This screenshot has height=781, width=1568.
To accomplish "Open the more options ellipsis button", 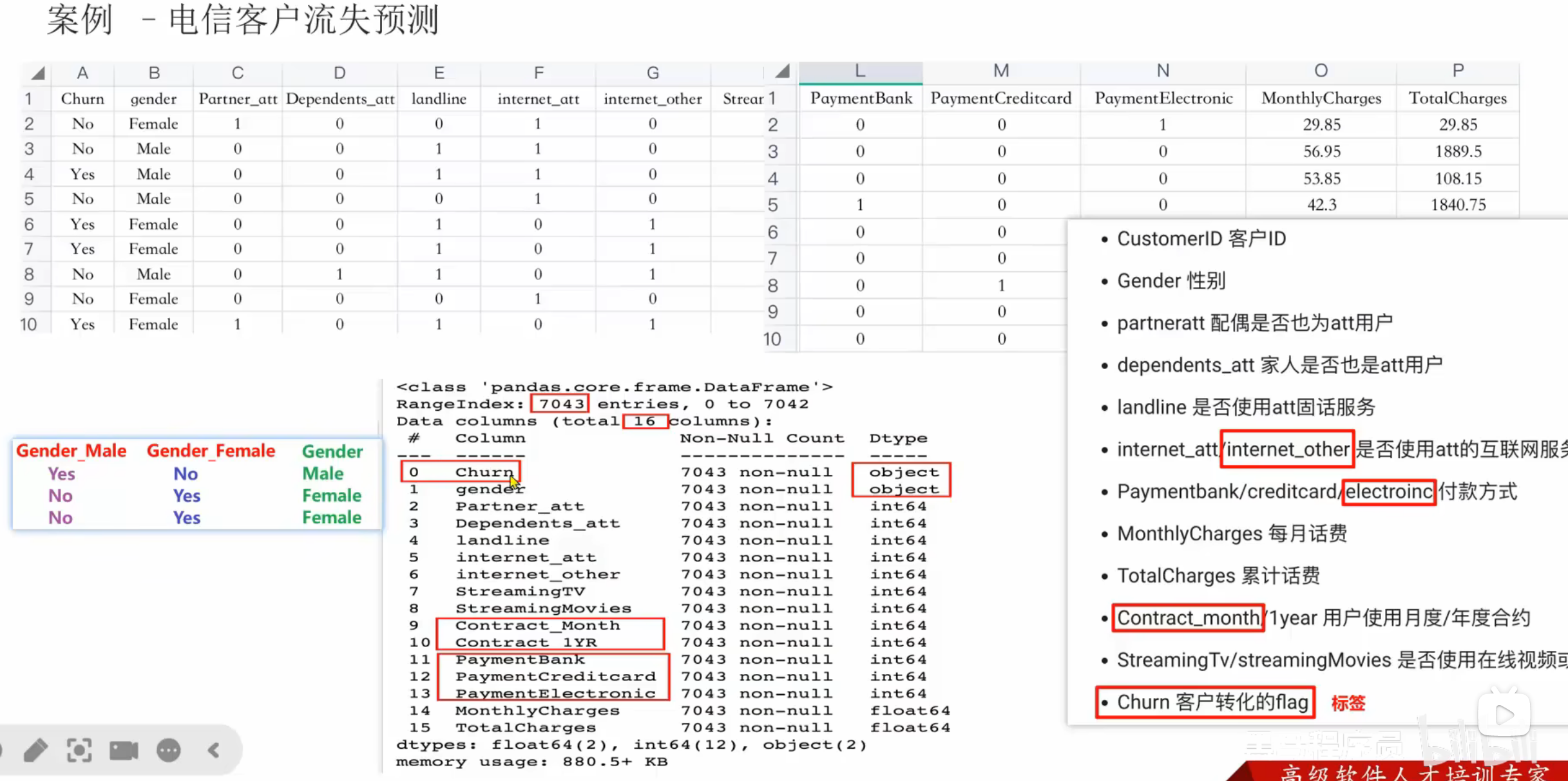I will coord(169,751).
